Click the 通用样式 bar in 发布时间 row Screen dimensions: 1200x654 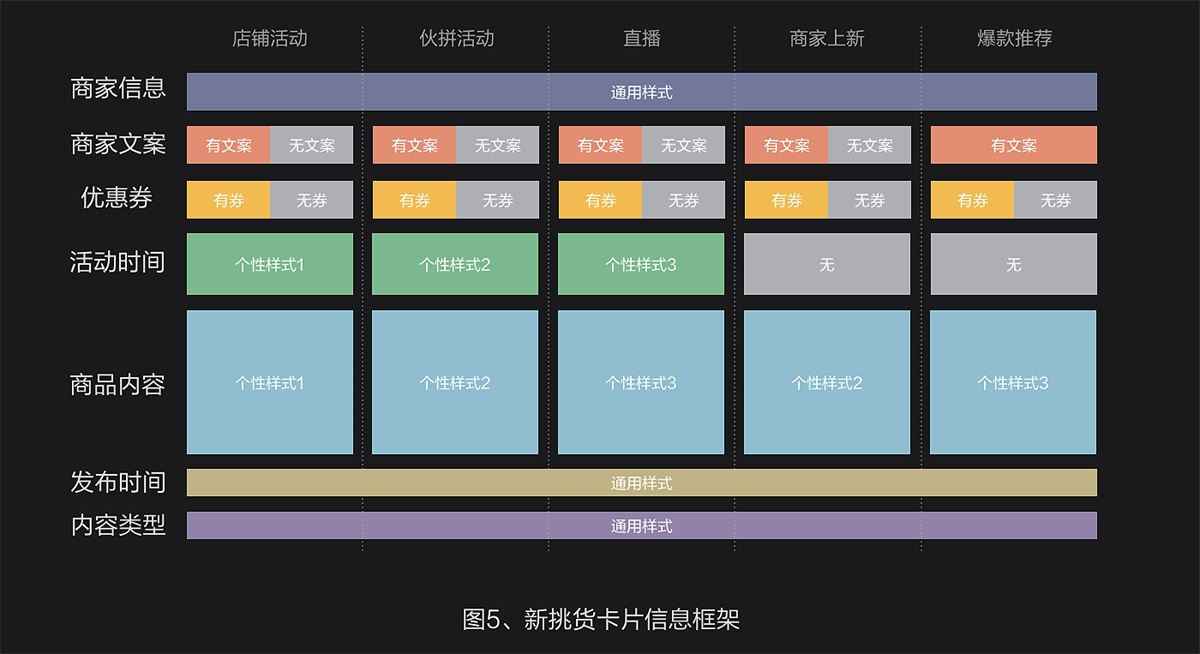(642, 483)
